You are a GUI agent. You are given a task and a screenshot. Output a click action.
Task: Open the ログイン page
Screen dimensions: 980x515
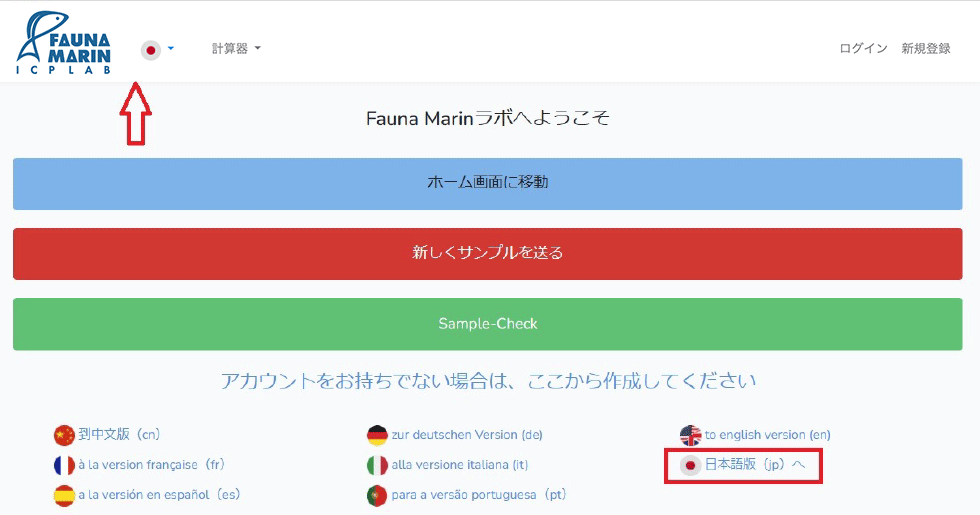pyautogui.click(x=863, y=48)
